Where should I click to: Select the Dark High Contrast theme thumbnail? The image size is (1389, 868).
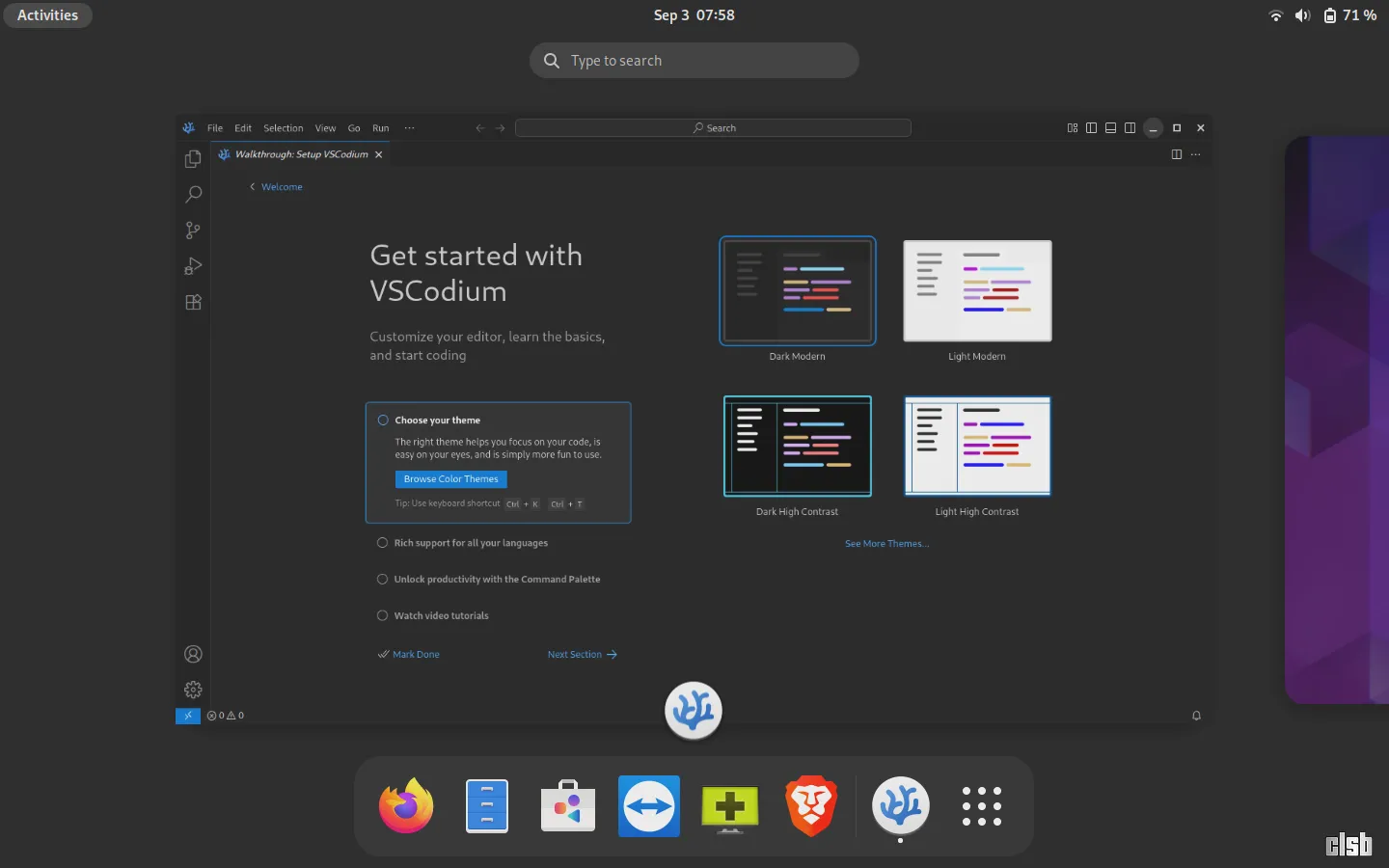tap(798, 446)
